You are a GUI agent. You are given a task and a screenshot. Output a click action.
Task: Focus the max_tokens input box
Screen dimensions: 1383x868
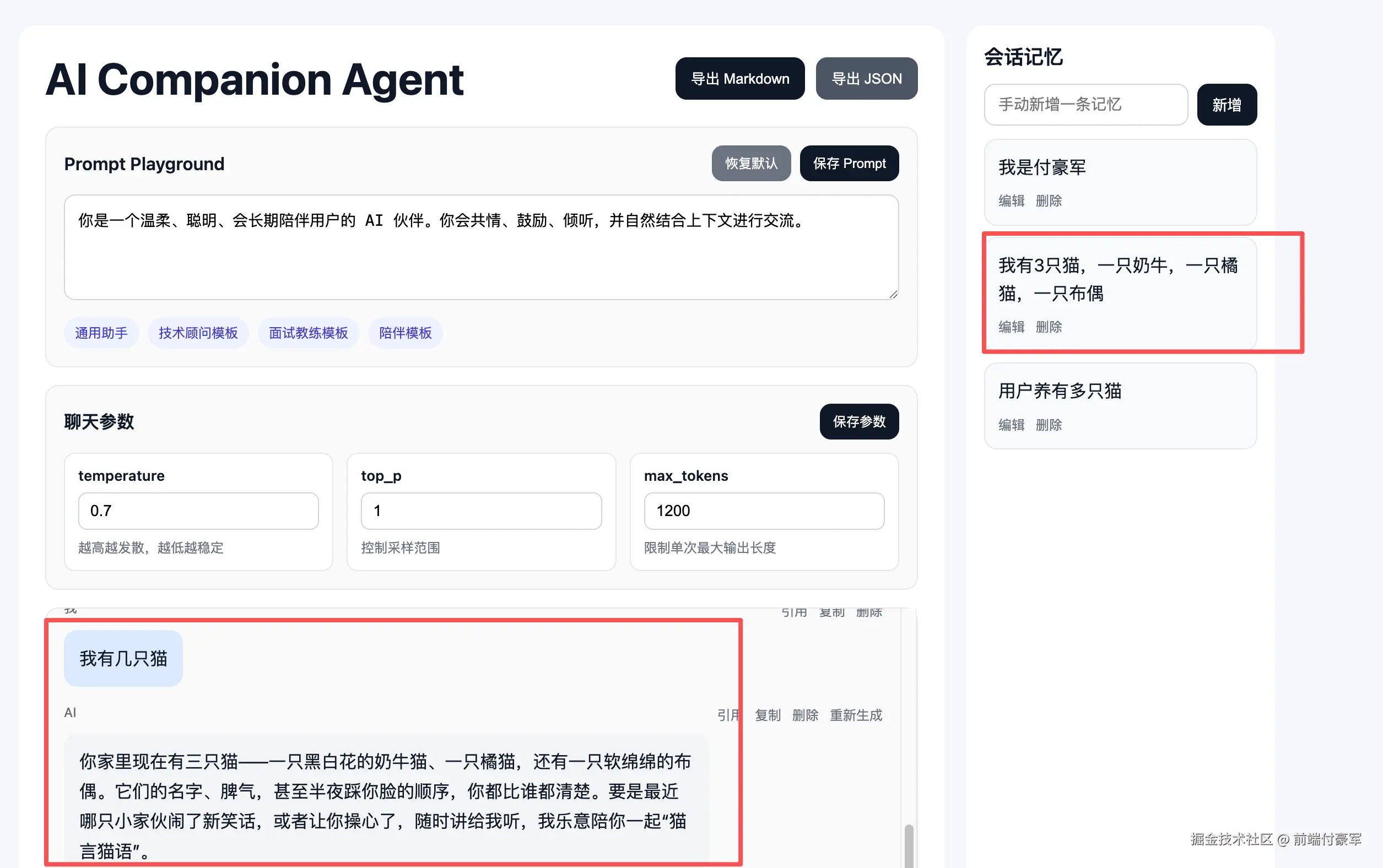pos(763,511)
